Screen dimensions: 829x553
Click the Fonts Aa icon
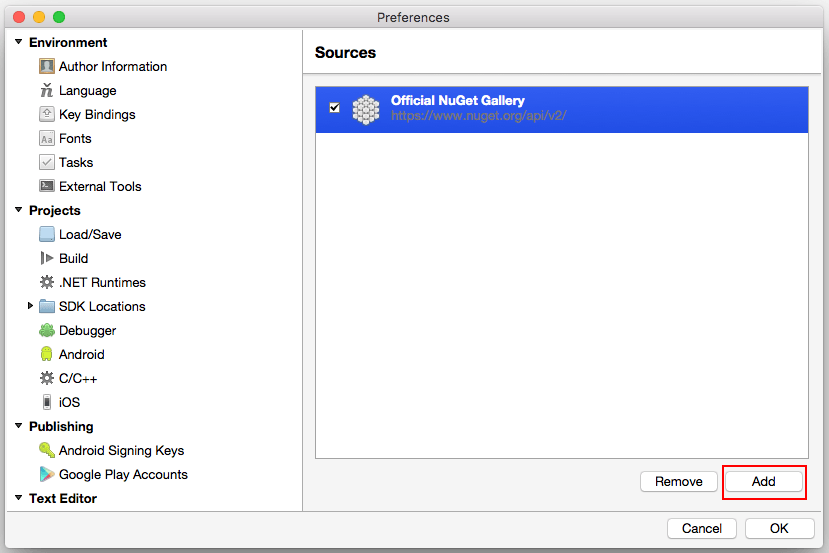point(47,139)
